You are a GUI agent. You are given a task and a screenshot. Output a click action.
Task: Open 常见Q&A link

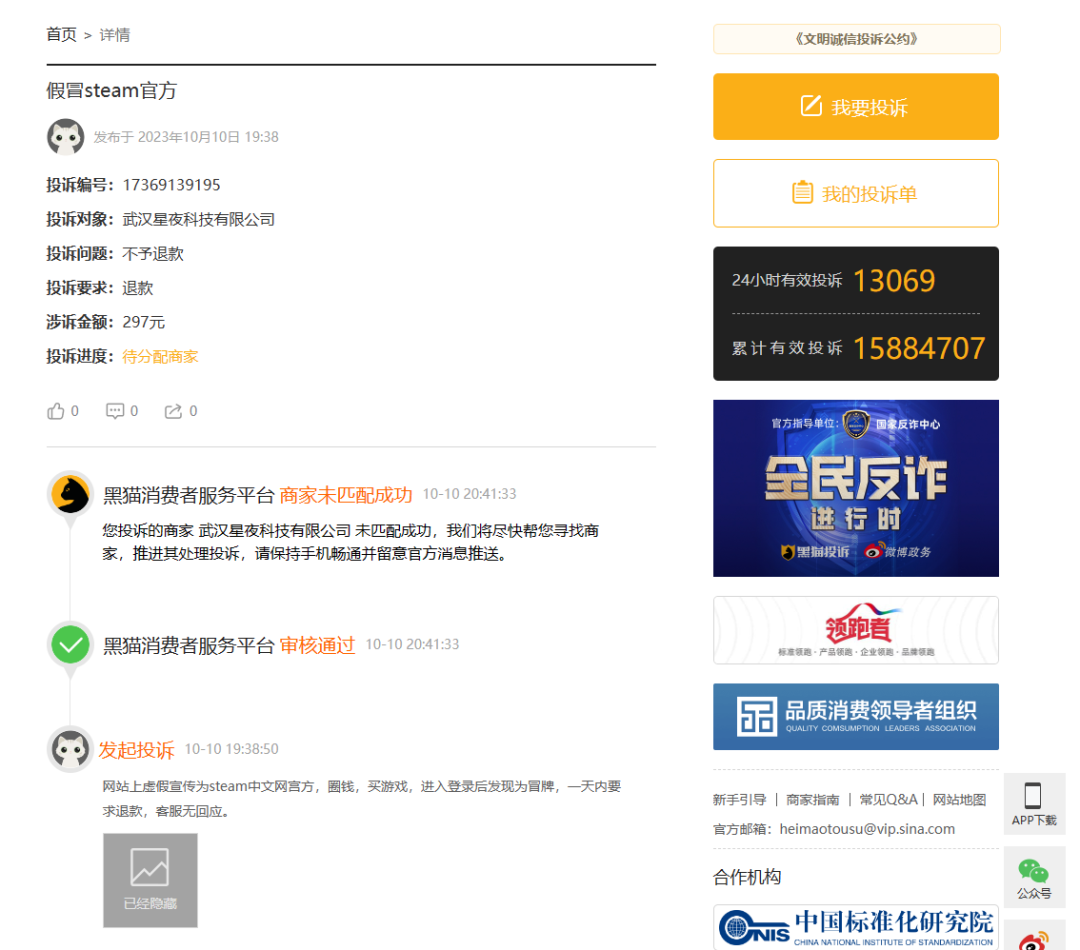point(889,800)
